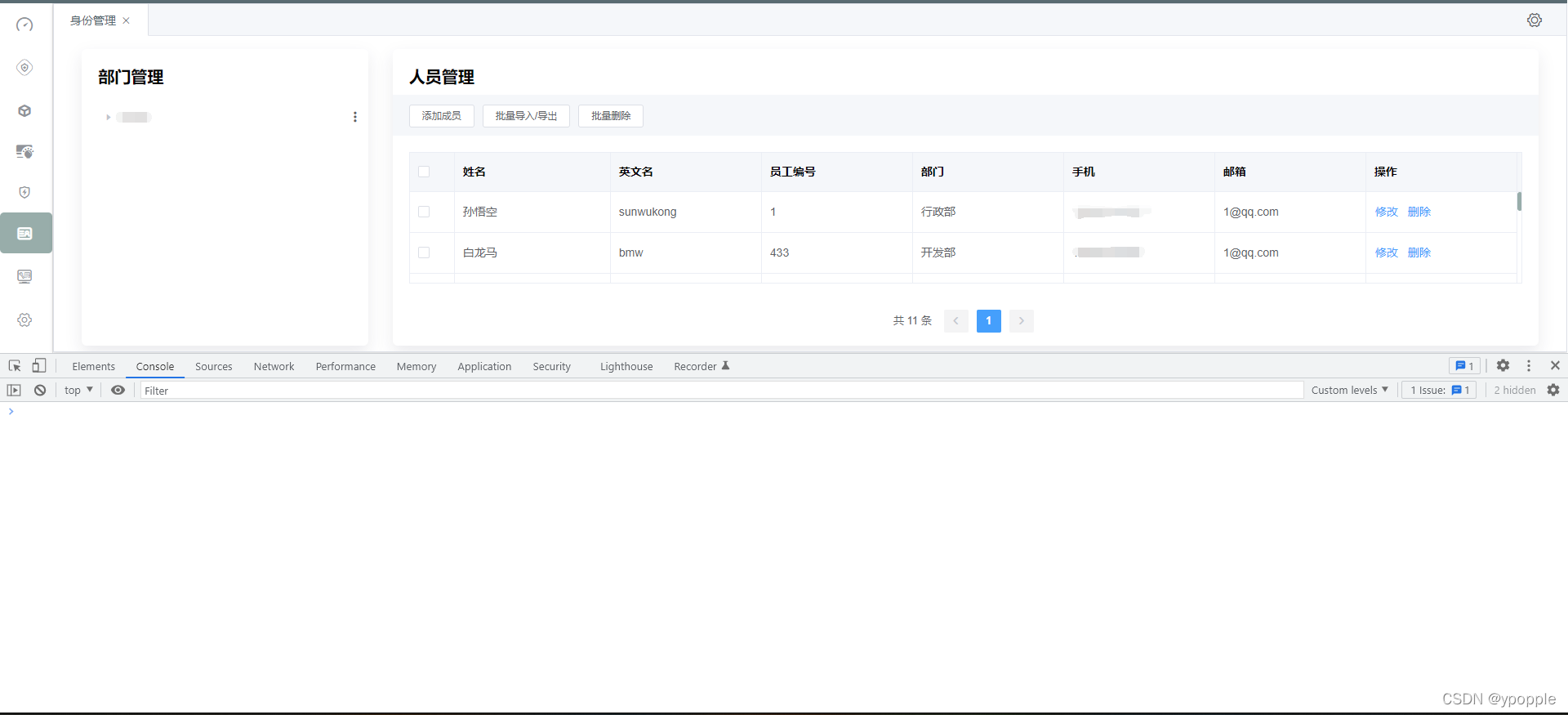The height and width of the screenshot is (715, 1568).
Task: Close the 身份管理 tab with its x
Action: click(127, 20)
